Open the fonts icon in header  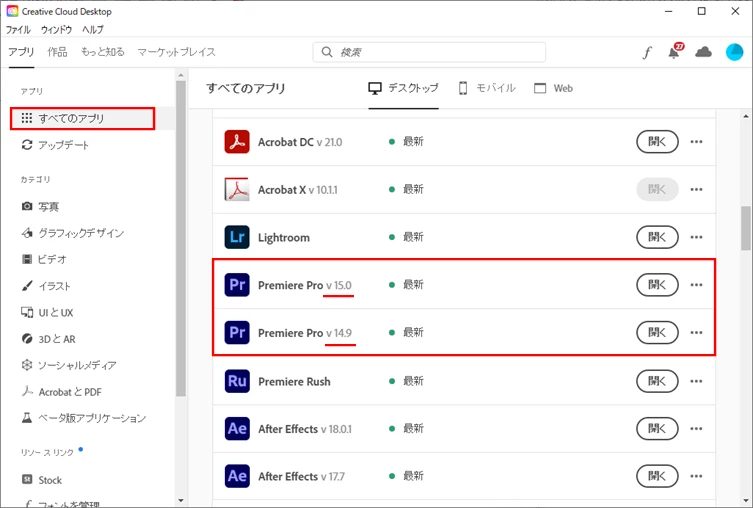click(647, 52)
